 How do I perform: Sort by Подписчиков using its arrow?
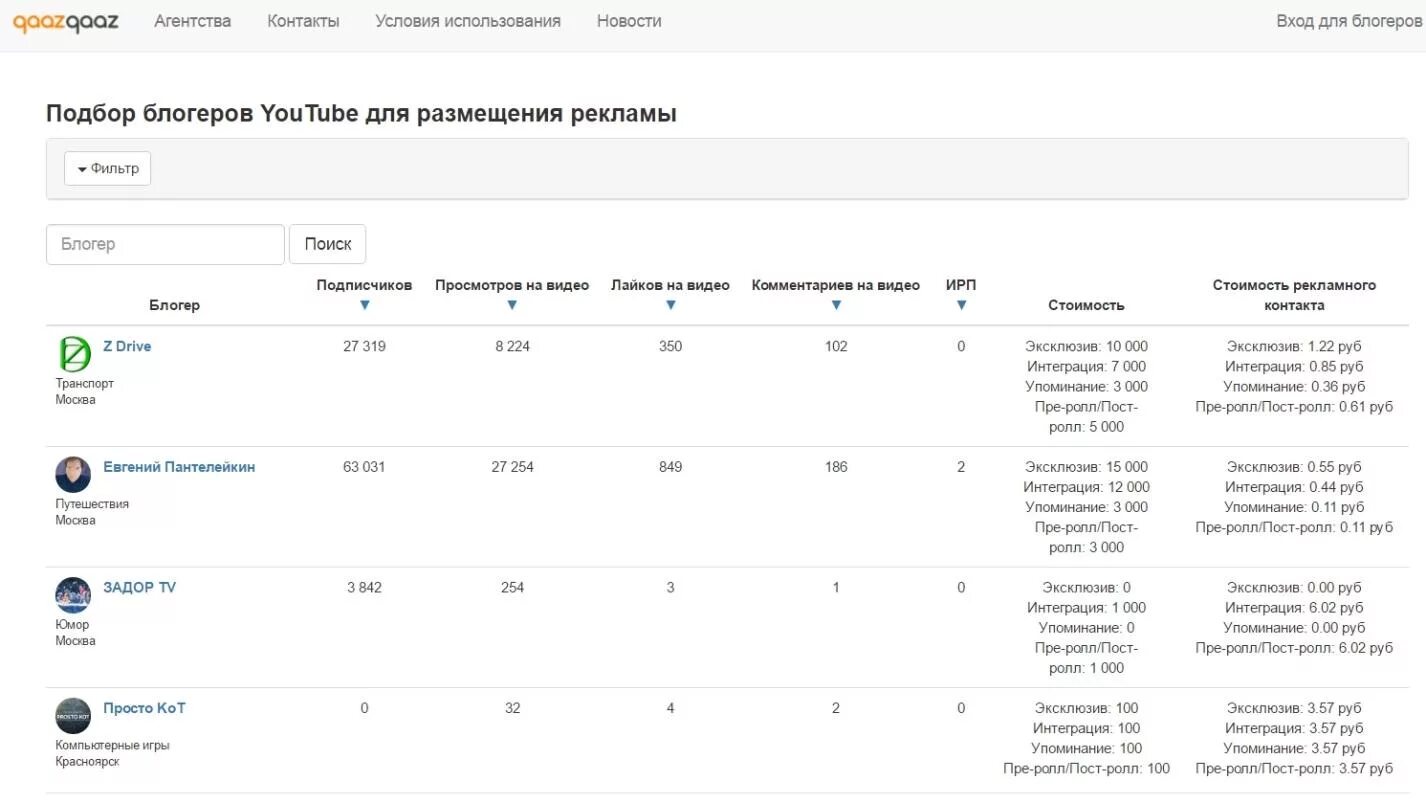pos(364,305)
